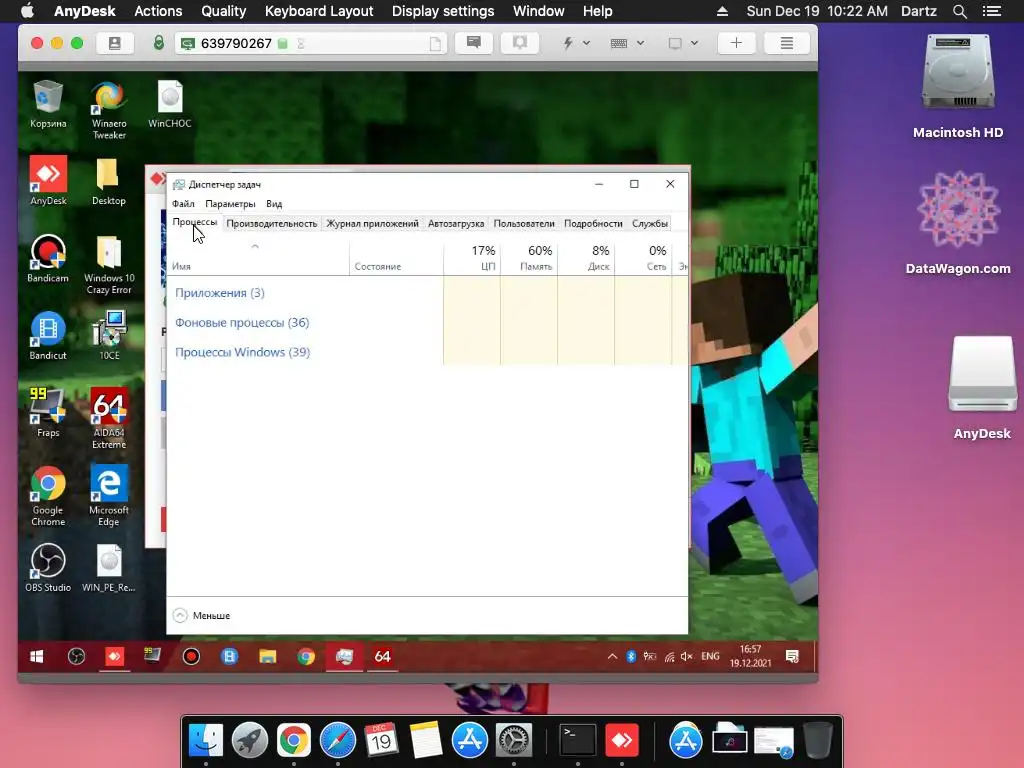This screenshot has height=768, width=1024.
Task: Open the Desktop folder icon
Action: pyautogui.click(x=108, y=181)
